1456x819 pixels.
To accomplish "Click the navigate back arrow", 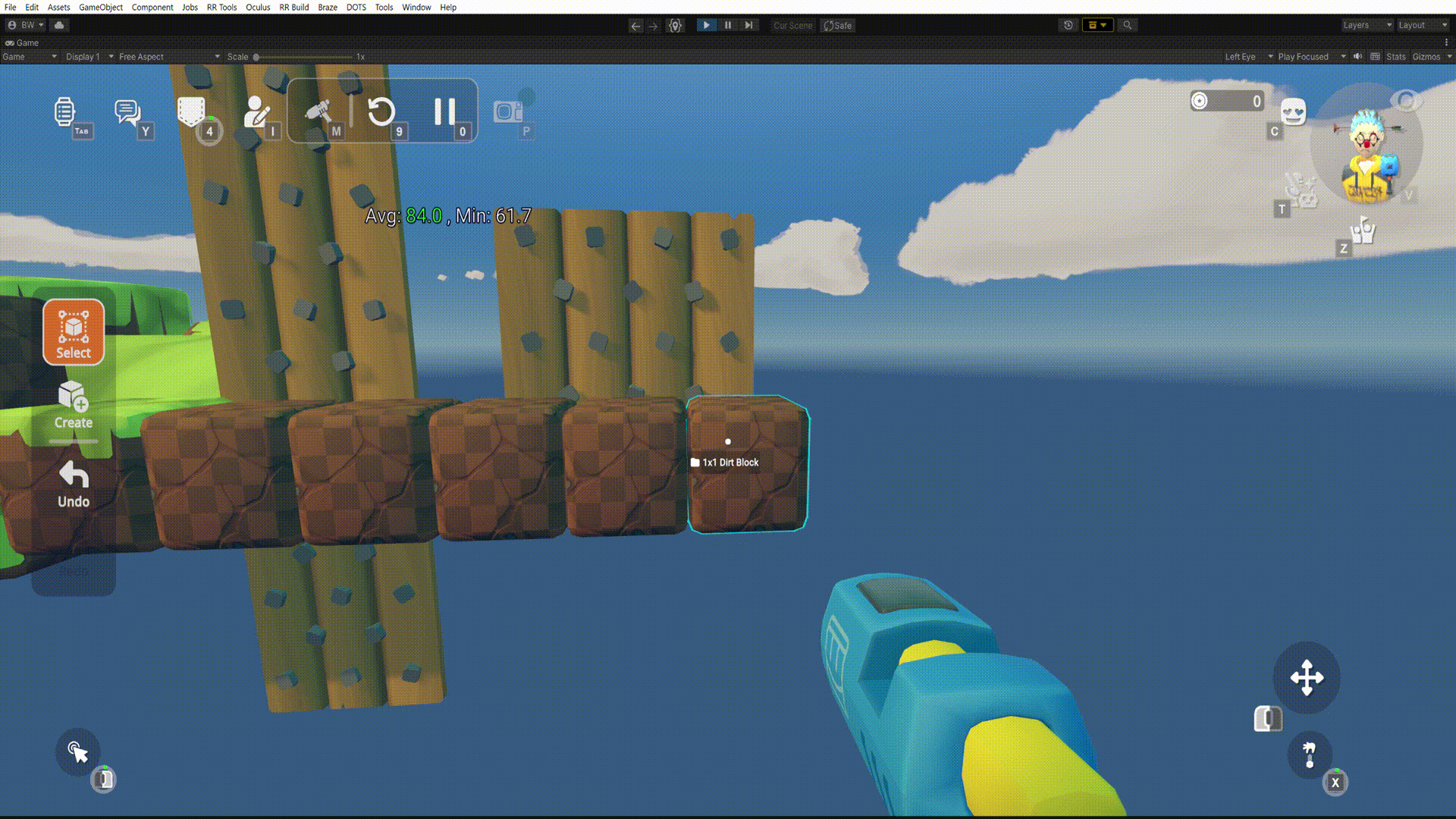I will 635,26.
